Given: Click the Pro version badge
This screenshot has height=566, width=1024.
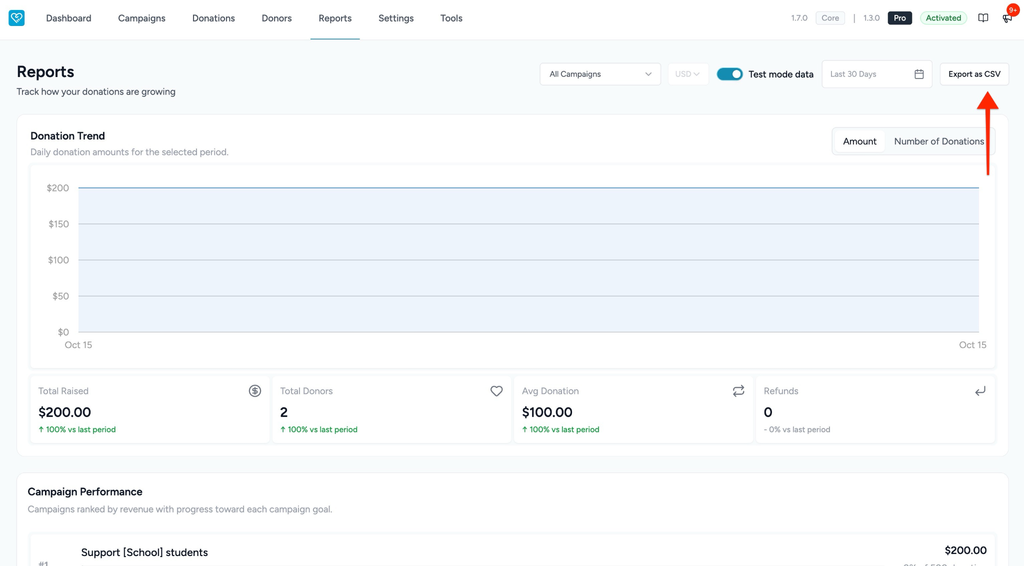Looking at the screenshot, I should click(899, 18).
